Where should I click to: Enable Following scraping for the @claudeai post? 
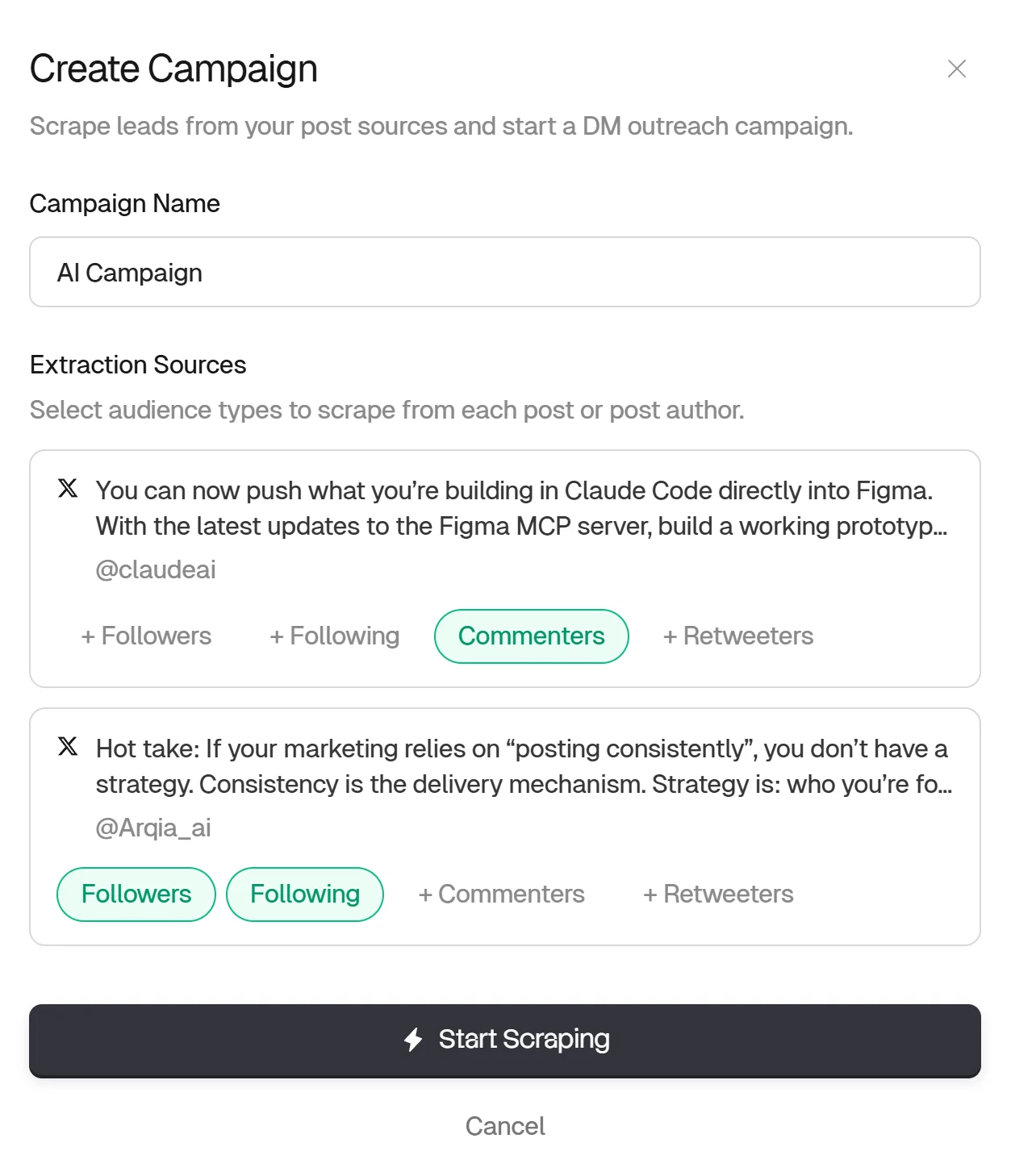[x=334, y=636]
